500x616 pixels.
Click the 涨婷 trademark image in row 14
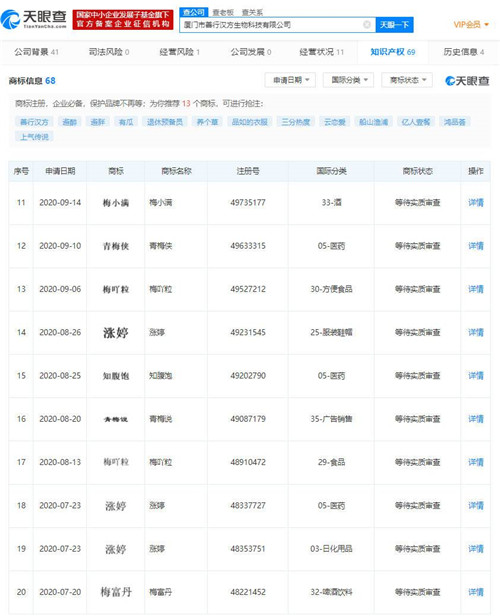click(115, 333)
